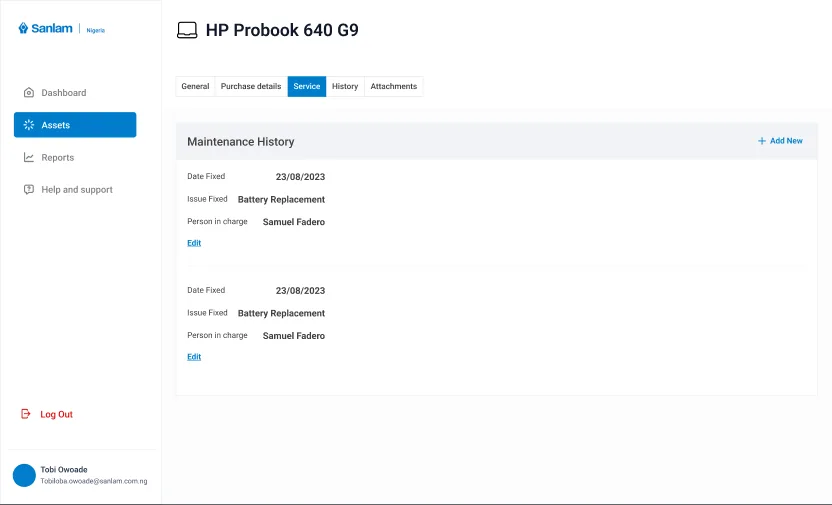Click the plus icon next to Add New
This screenshot has width=832, height=505.
(761, 141)
